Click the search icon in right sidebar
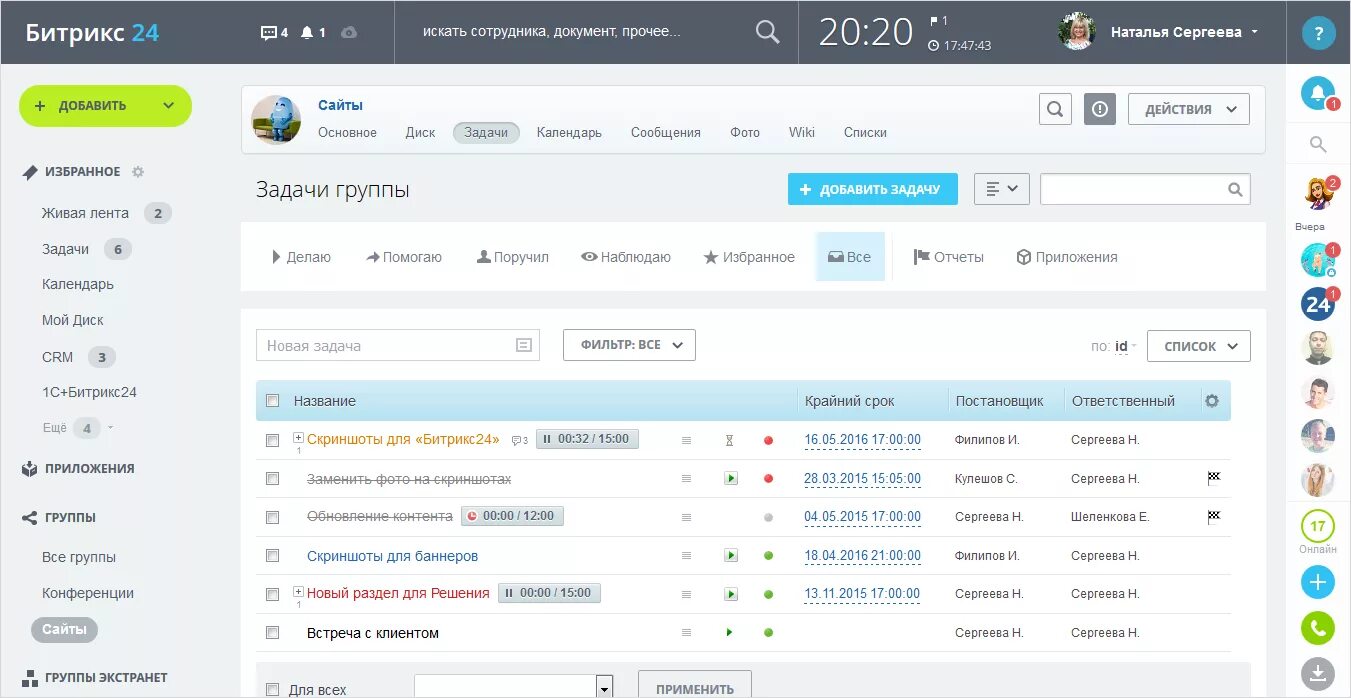The image size is (1351, 698). click(1318, 145)
